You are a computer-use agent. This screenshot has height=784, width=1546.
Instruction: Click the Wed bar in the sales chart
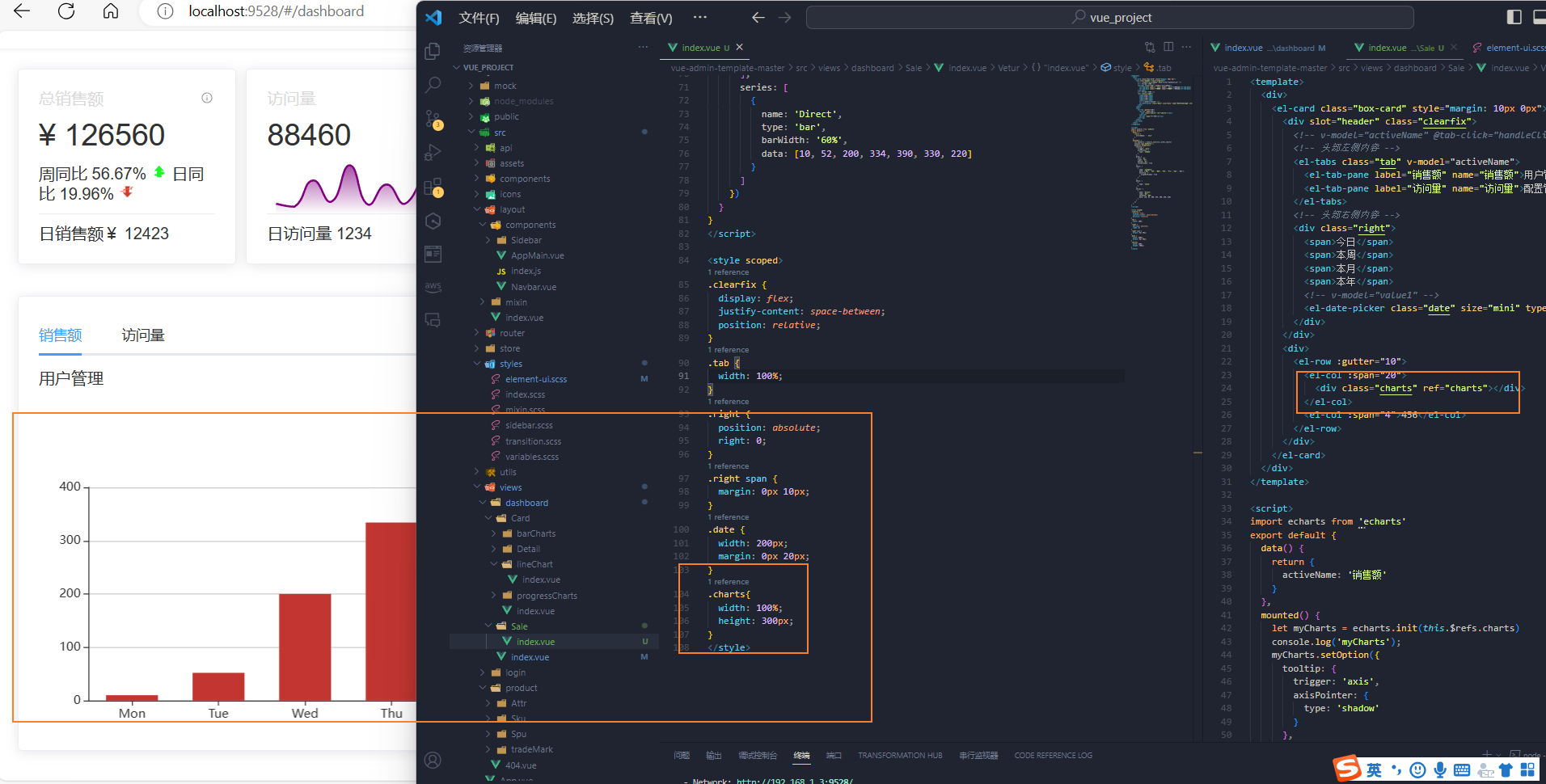point(305,647)
